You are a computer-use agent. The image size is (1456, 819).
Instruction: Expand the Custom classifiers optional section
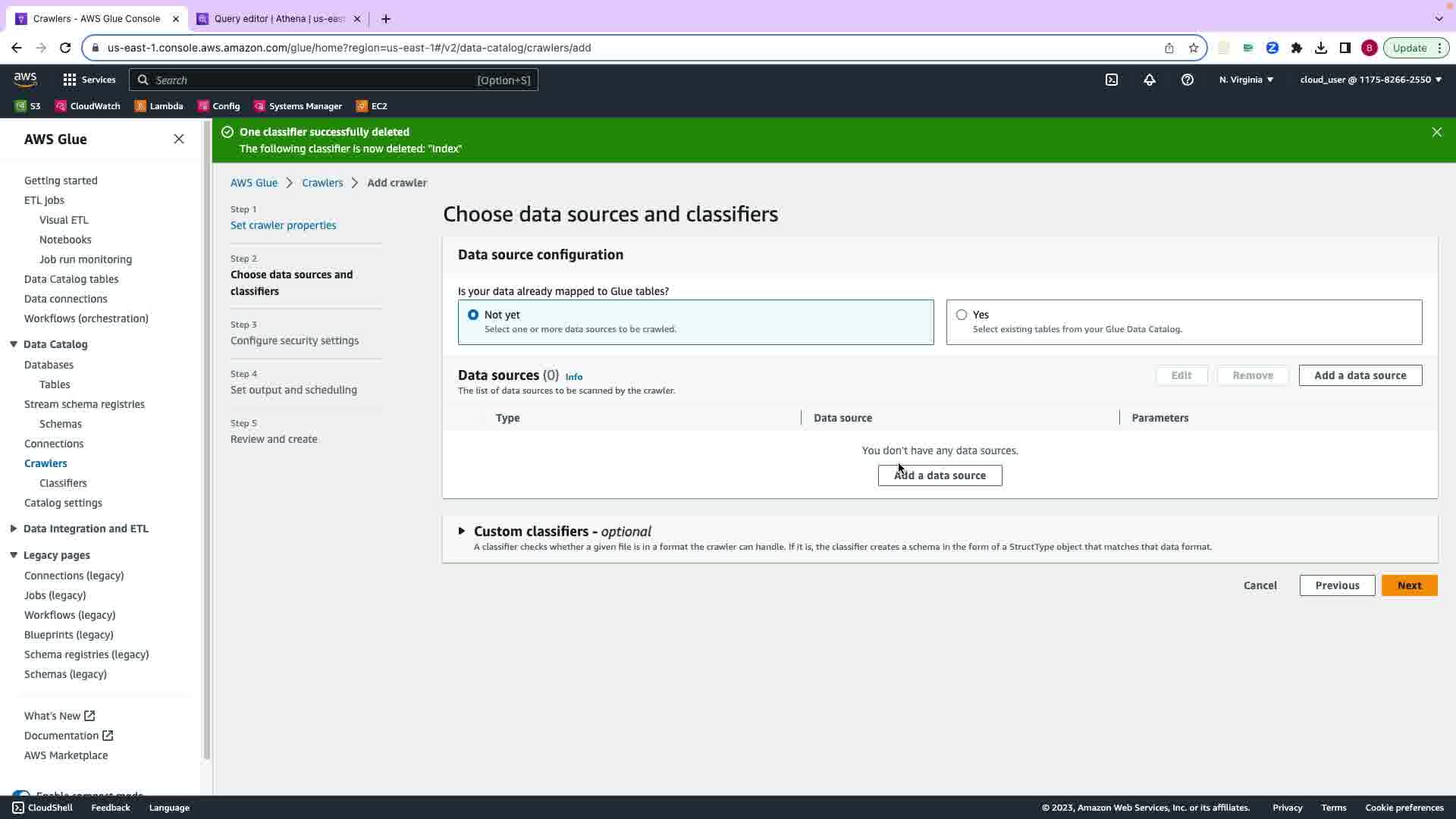coord(462,532)
